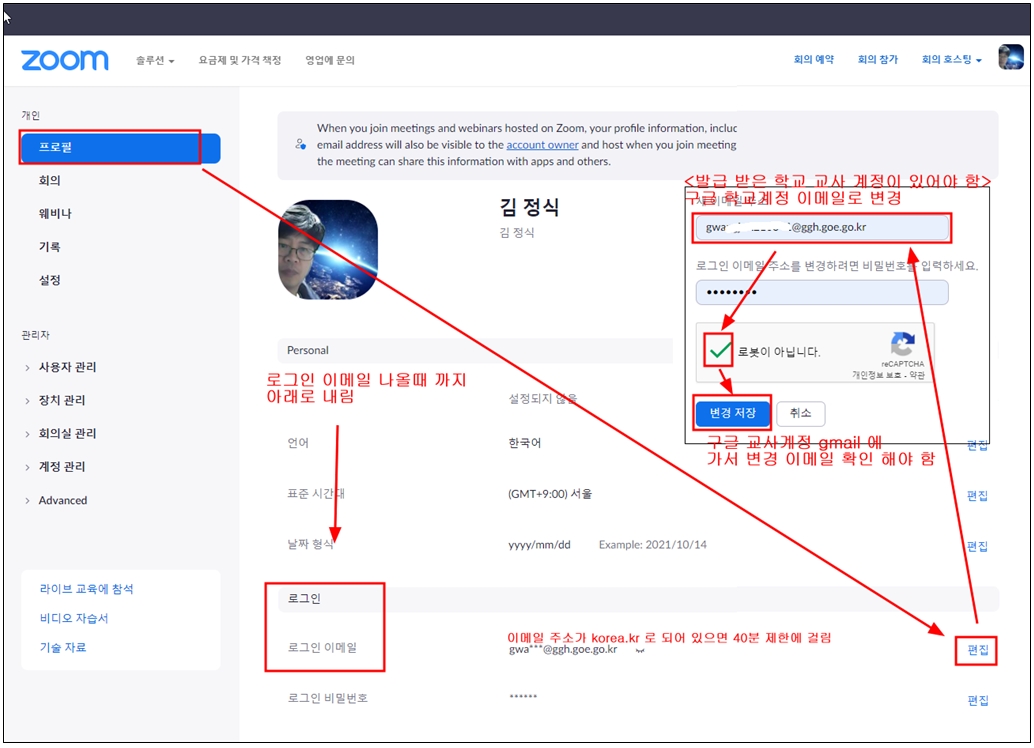Click 취소 button in email dialog
The width and height of the screenshot is (1034, 748).
pyautogui.click(x=800, y=413)
